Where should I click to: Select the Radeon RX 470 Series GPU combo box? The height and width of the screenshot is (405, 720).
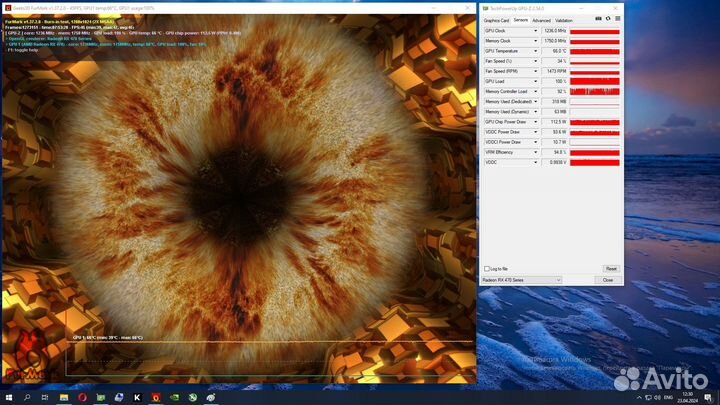coord(521,280)
